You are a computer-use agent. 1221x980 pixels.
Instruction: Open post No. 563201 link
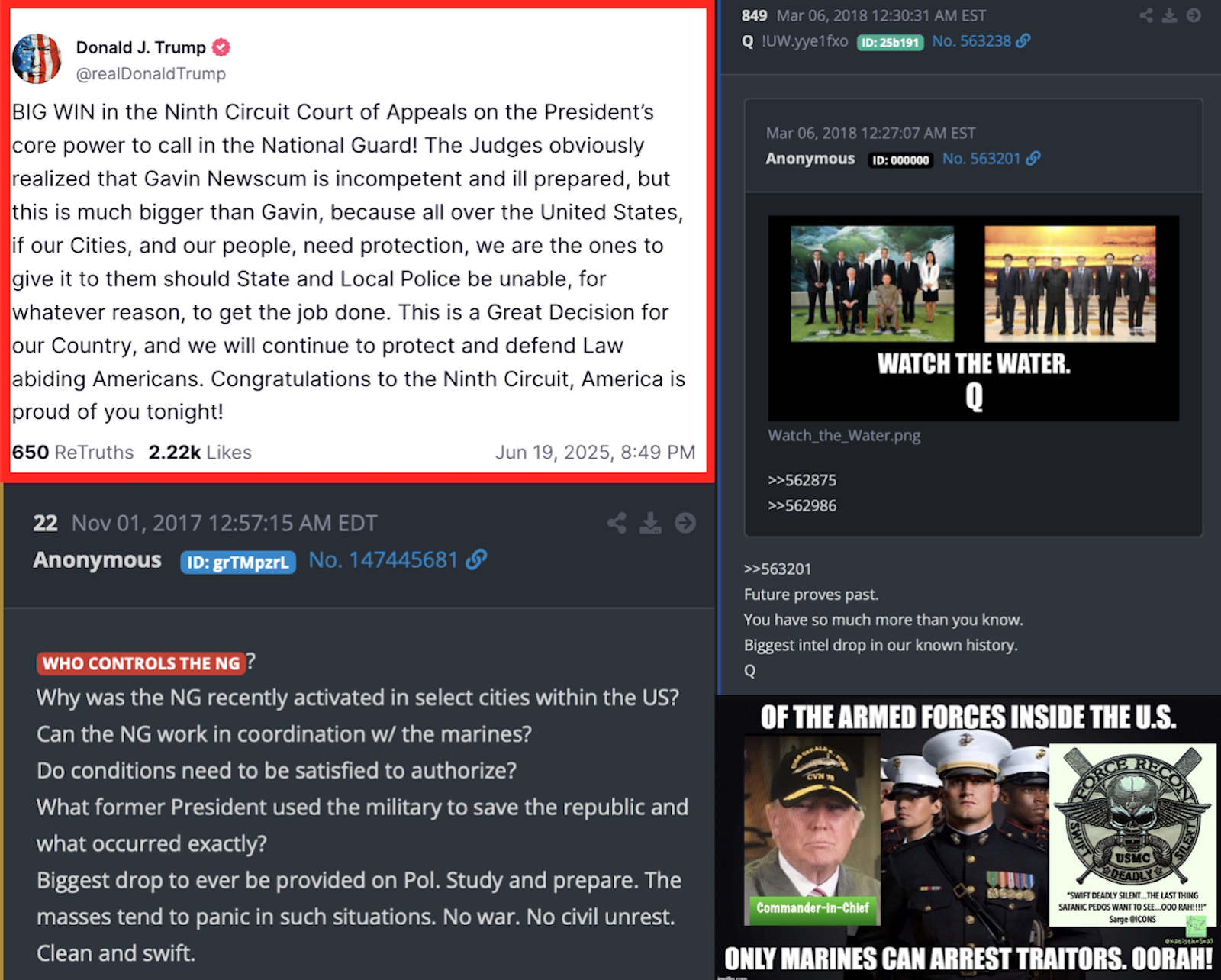981,158
